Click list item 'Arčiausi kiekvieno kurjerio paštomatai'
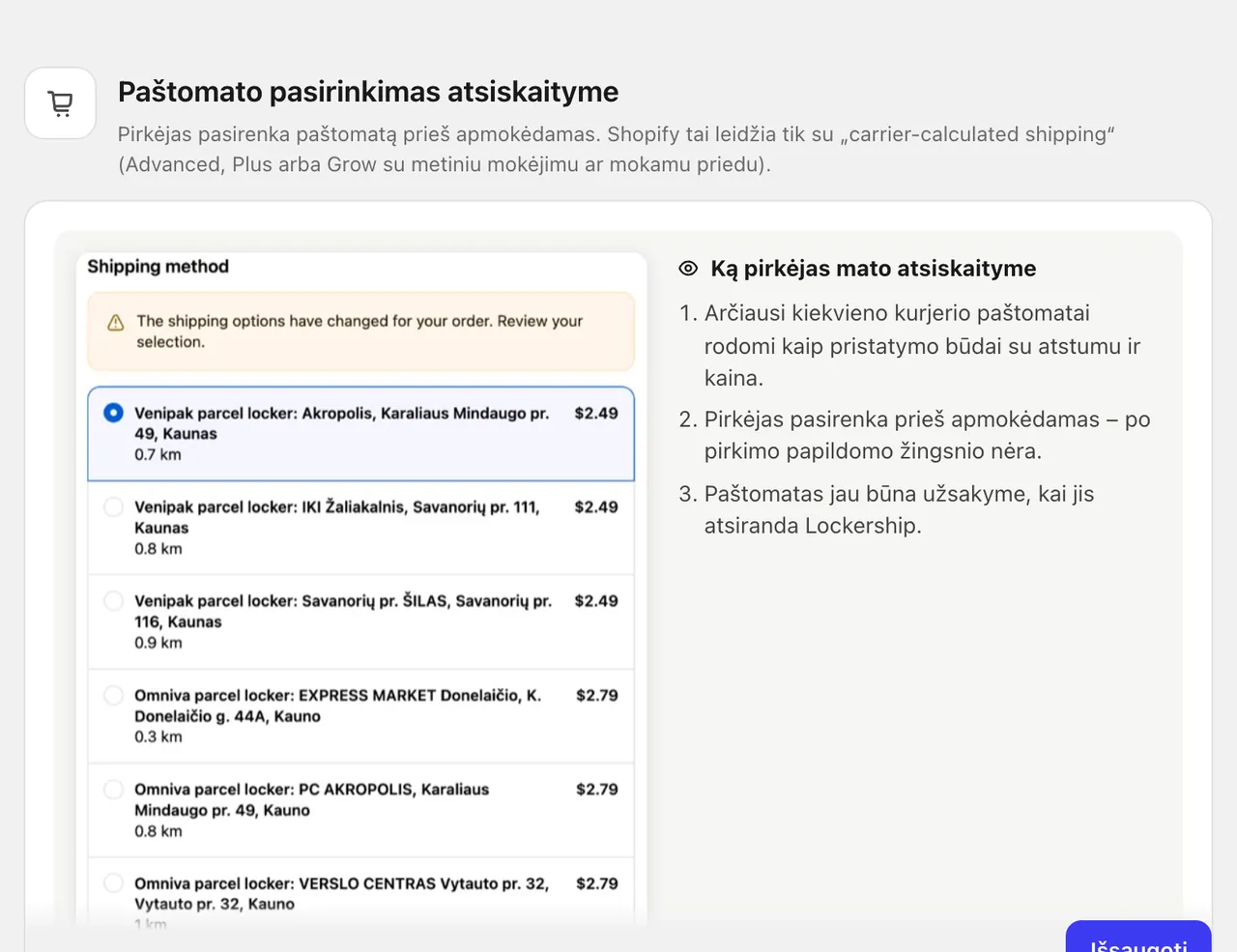 tap(922, 345)
